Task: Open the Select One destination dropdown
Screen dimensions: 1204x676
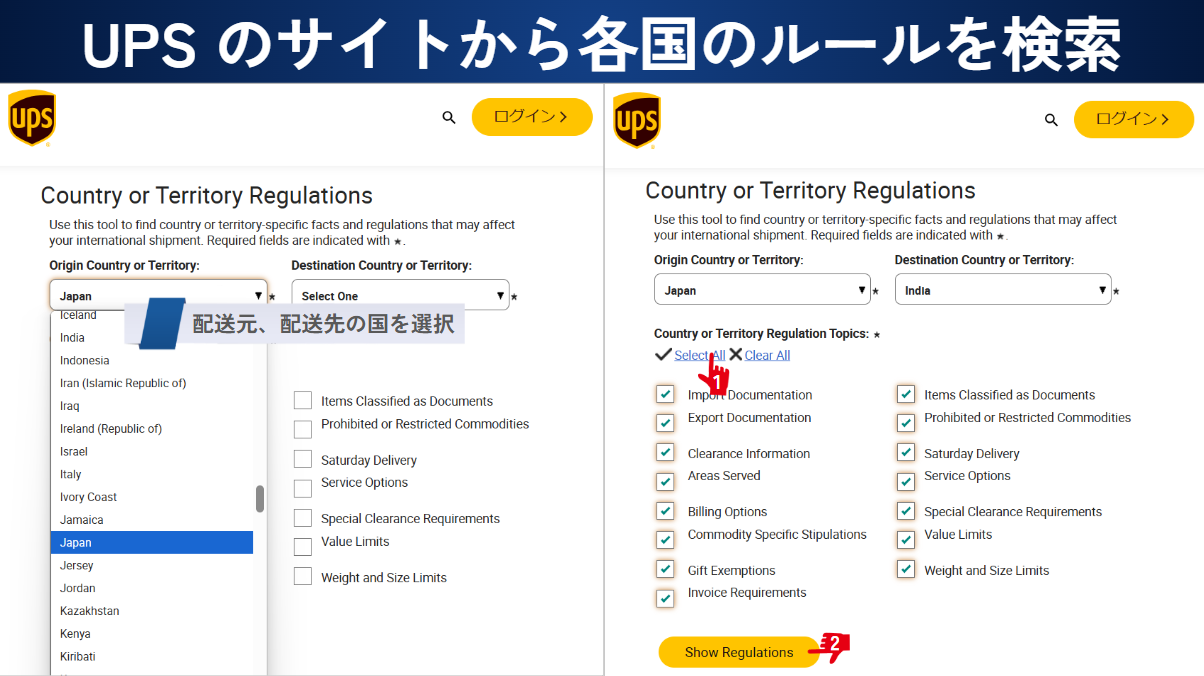Action: pyautogui.click(x=400, y=296)
